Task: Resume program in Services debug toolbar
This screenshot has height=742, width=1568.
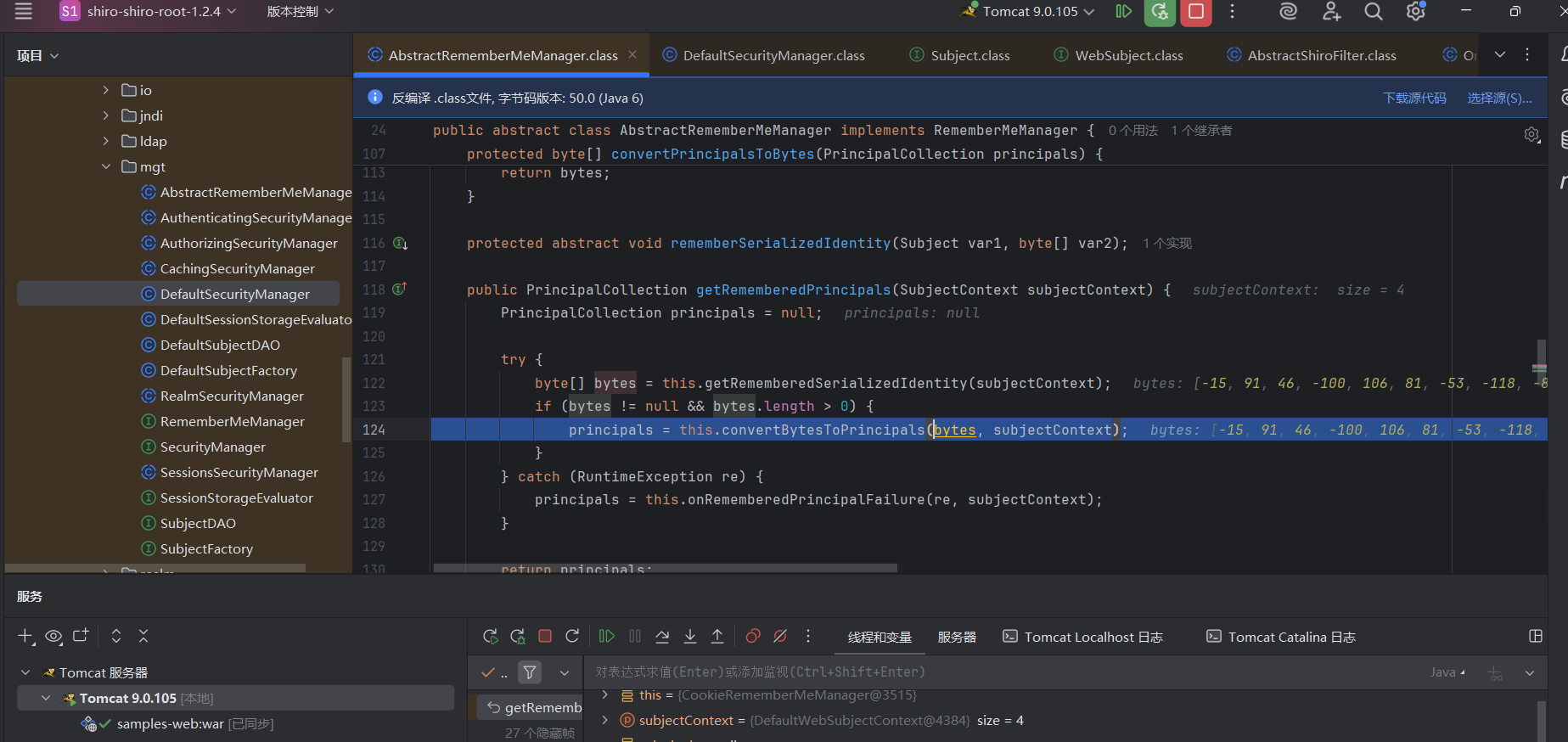Action: [x=606, y=637]
